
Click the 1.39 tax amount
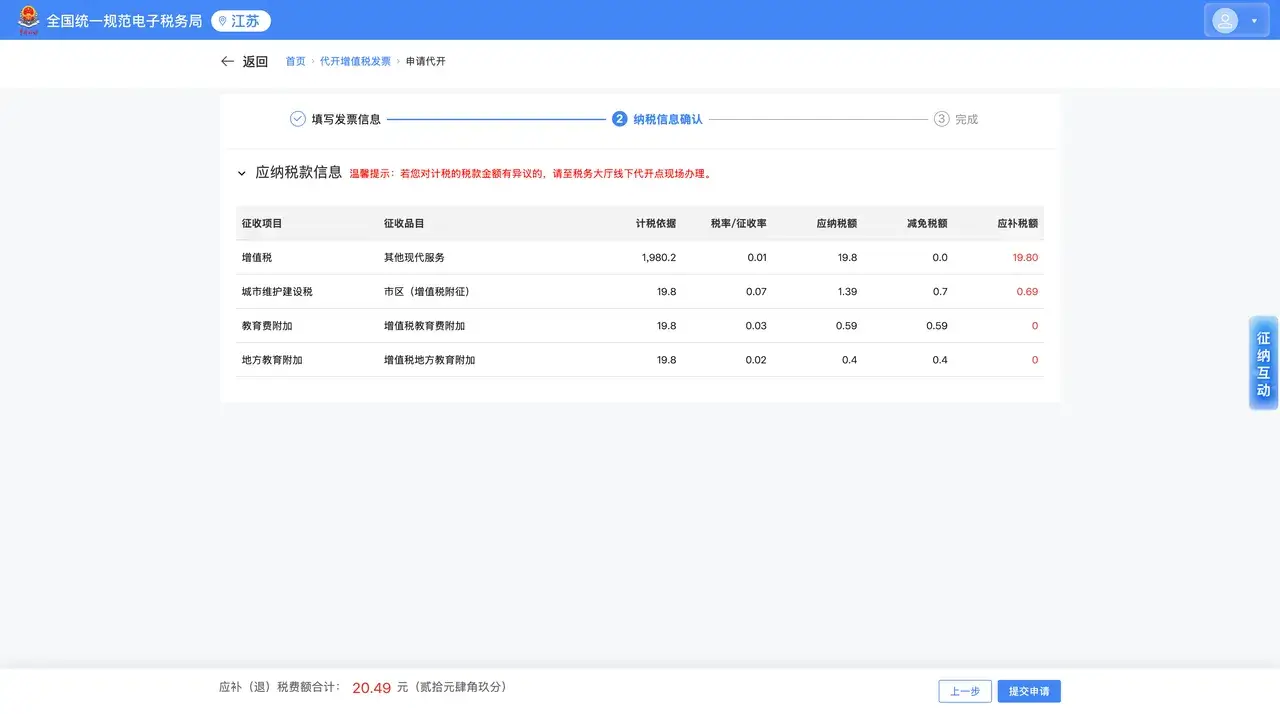(847, 292)
